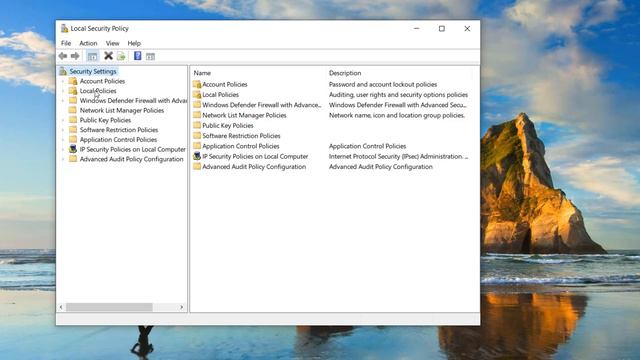This screenshot has width=640, height=360.
Task: Click IP Security Policies icon in right list
Action: click(197, 156)
